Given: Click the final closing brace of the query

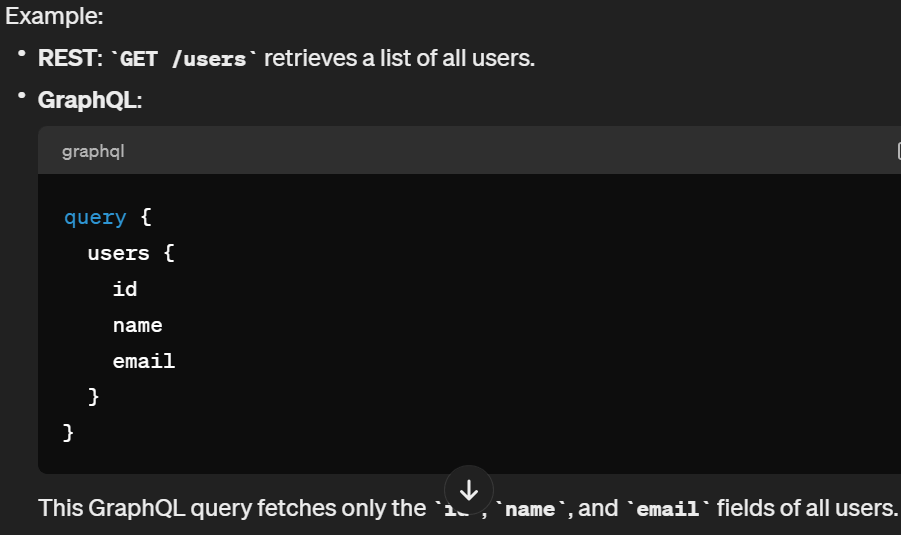Looking at the screenshot, I should coord(69,433).
